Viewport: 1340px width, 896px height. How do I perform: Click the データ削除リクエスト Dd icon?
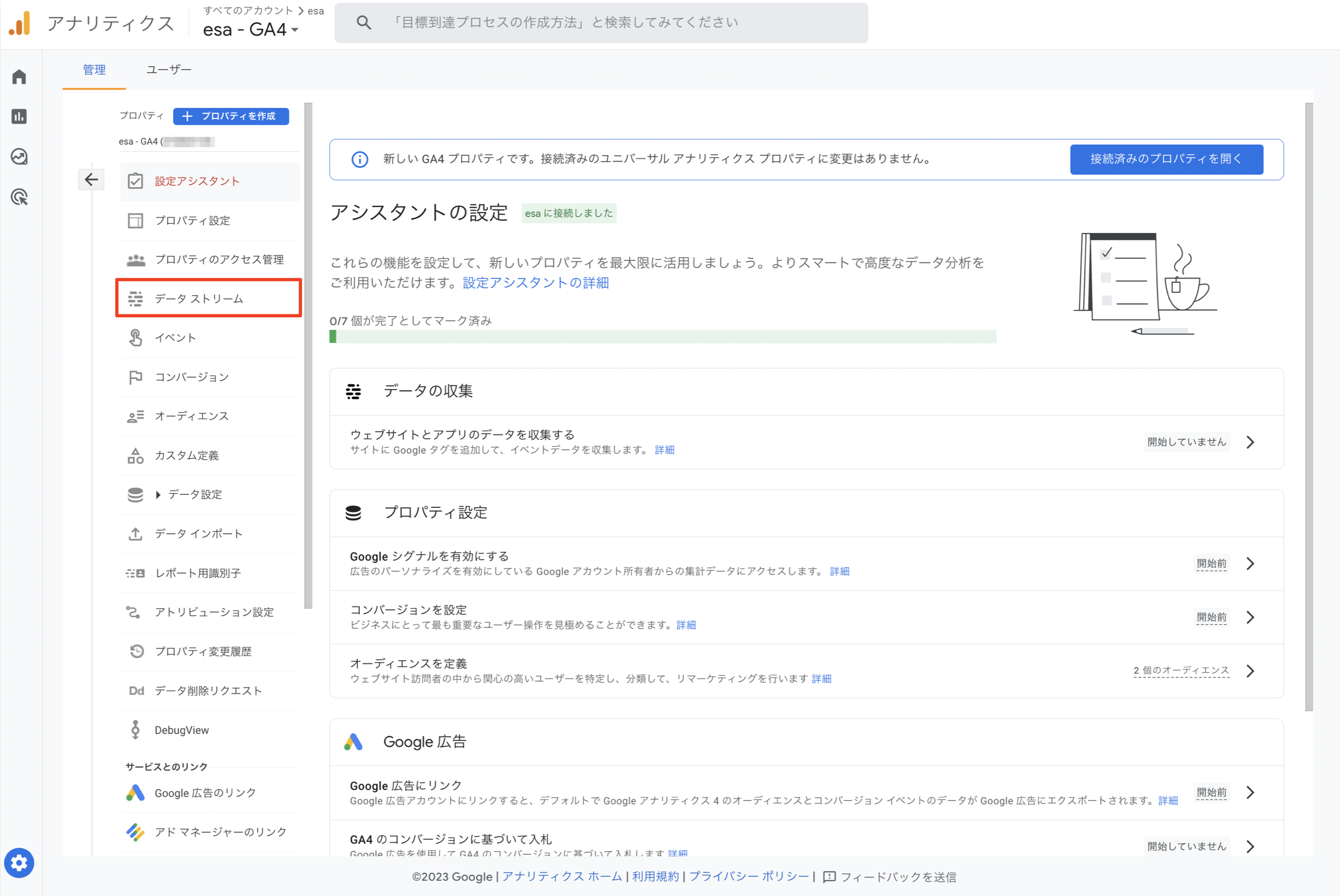(137, 691)
